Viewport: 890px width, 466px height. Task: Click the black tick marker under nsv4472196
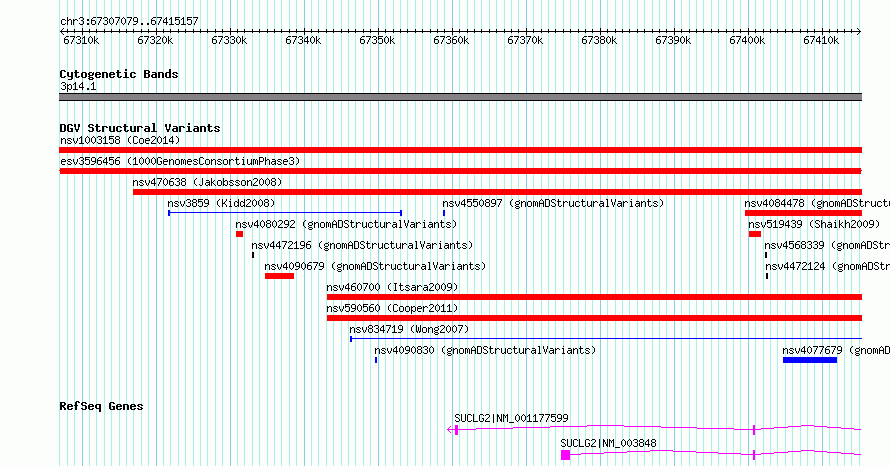(x=253, y=255)
